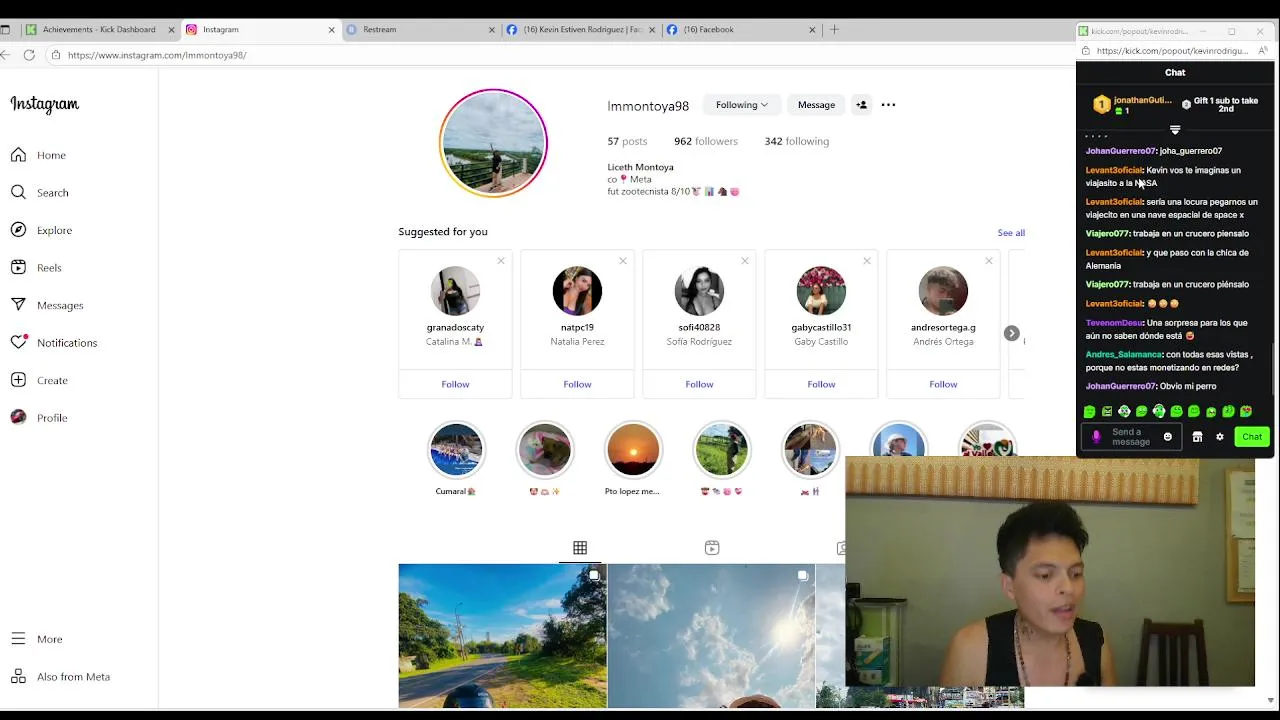
Task: View the 962 followers list
Action: [x=705, y=141]
